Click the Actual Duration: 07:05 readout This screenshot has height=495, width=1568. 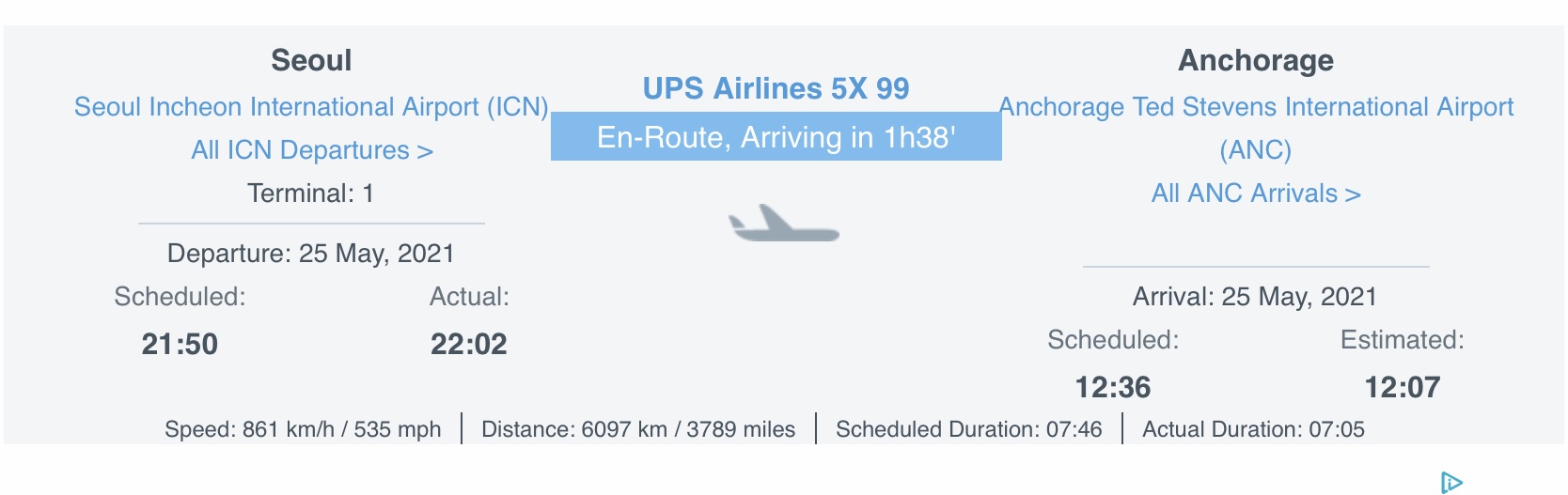click(1253, 429)
